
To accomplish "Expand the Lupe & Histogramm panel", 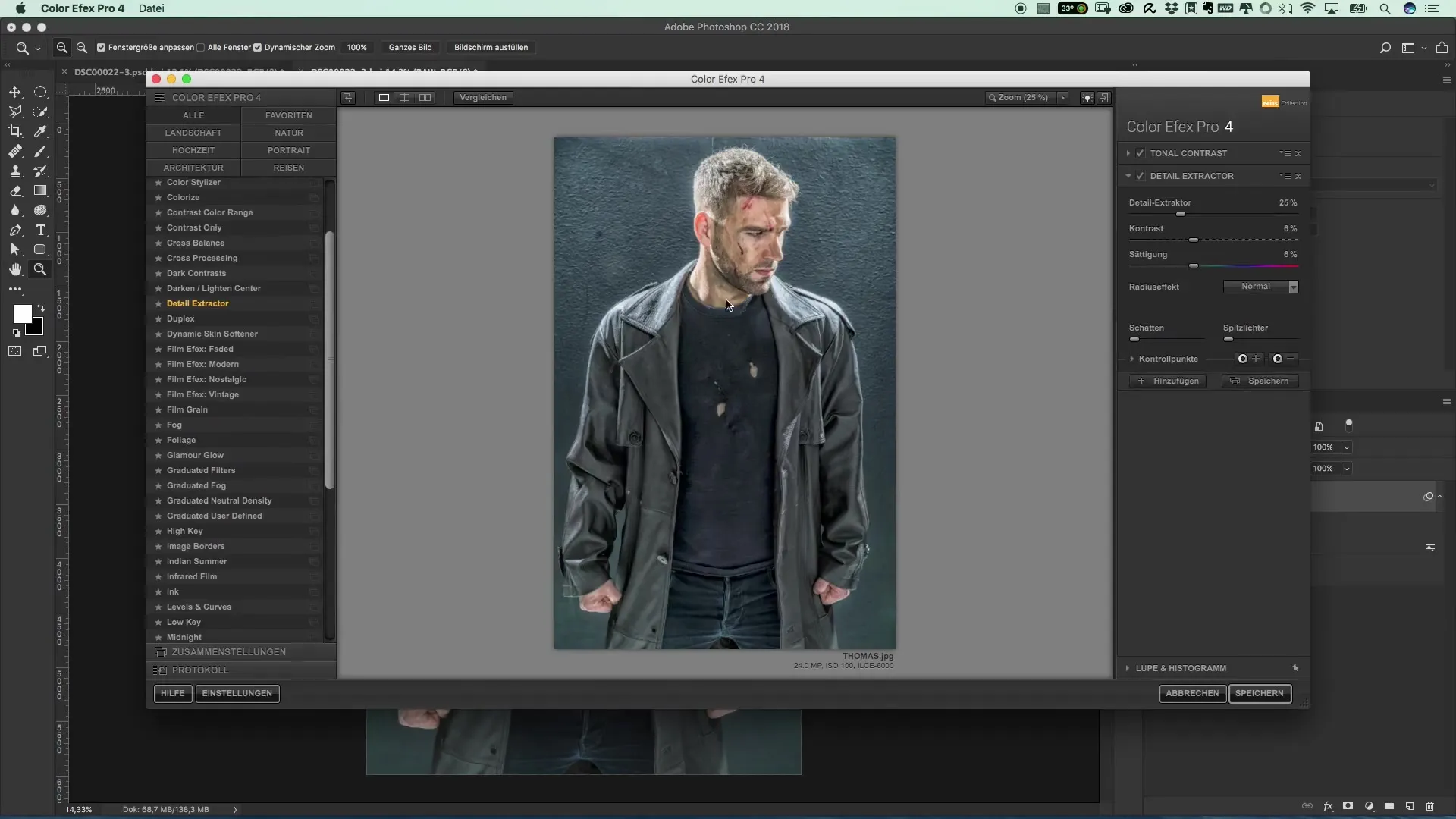I will 1128,668.
